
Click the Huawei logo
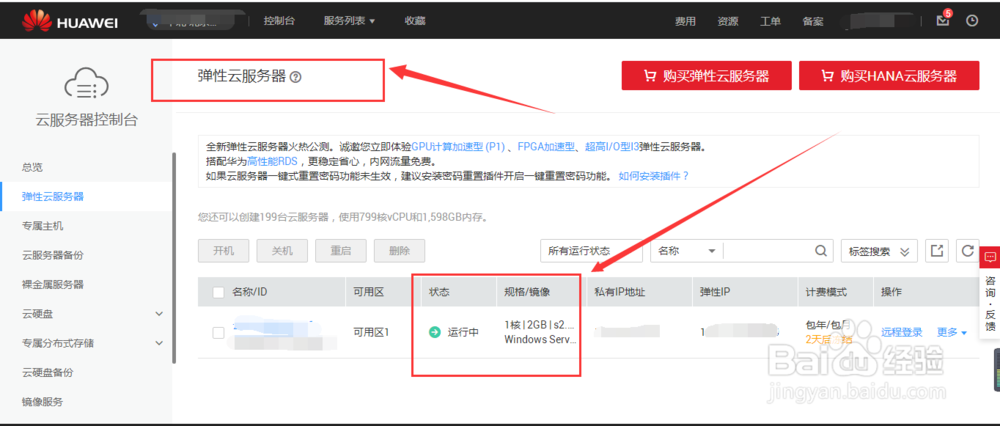click(x=70, y=21)
